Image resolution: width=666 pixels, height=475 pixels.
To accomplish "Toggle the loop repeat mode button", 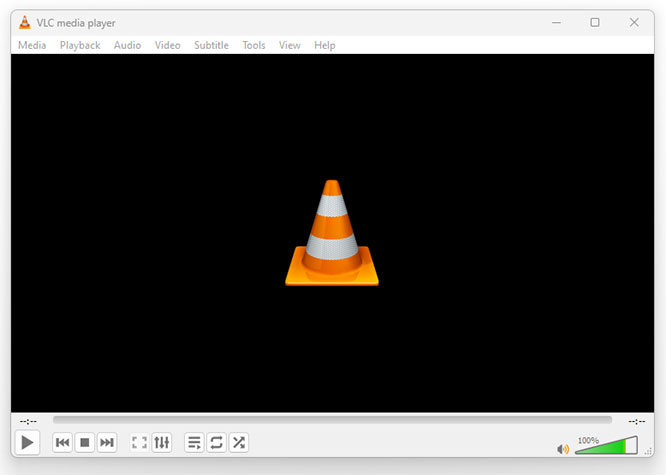I will 216,443.
